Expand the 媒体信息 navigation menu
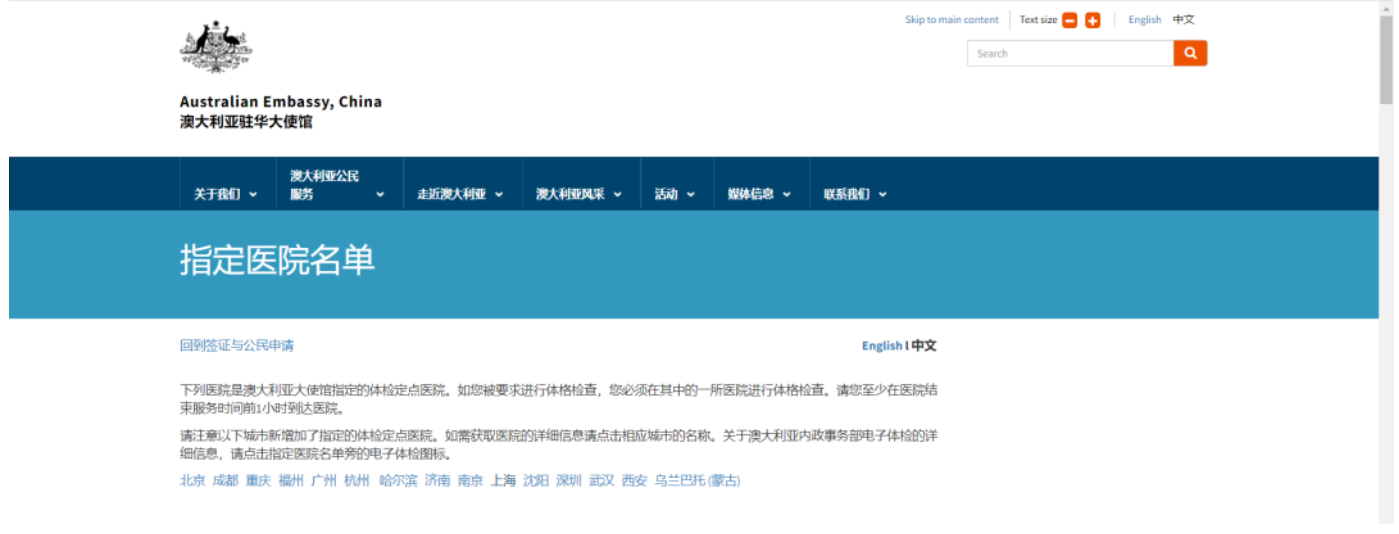Image resolution: width=1399 pixels, height=534 pixels. pos(759,194)
